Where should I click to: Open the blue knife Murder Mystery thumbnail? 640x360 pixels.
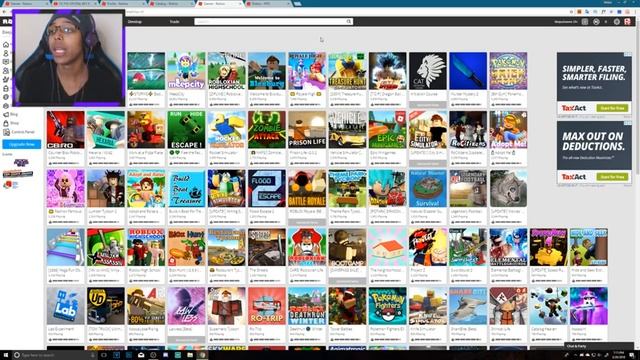tap(468, 71)
